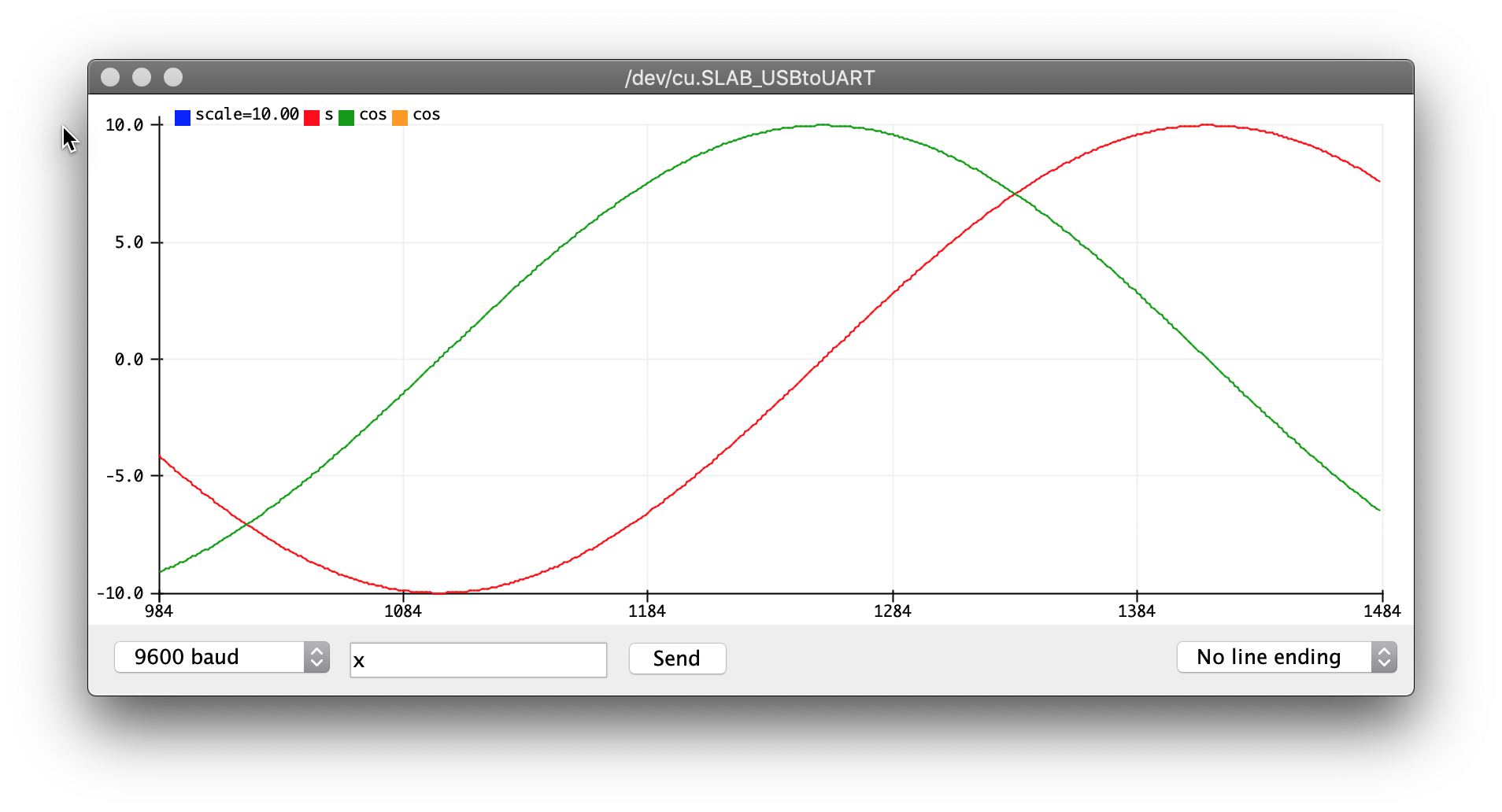Viewport: 1502px width, 812px height.
Task: Open the 9600 baud rate dropdown
Action: click(x=222, y=657)
